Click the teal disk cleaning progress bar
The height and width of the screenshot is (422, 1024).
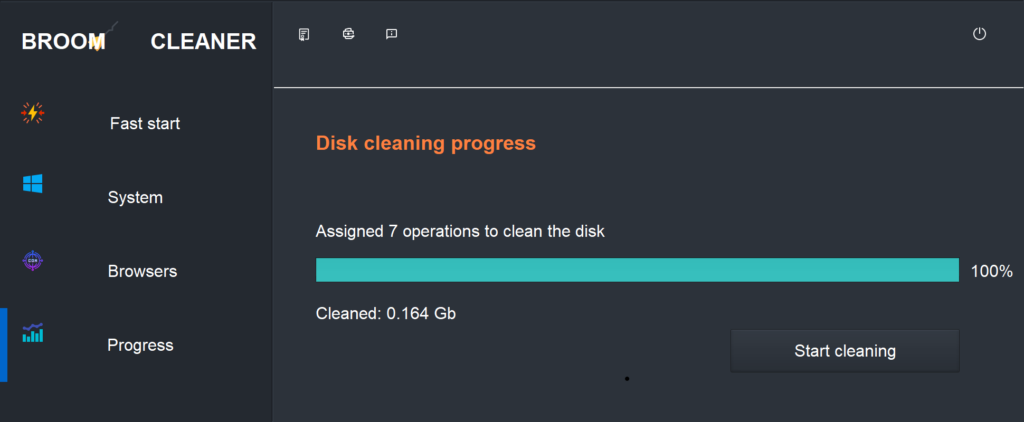(x=637, y=270)
